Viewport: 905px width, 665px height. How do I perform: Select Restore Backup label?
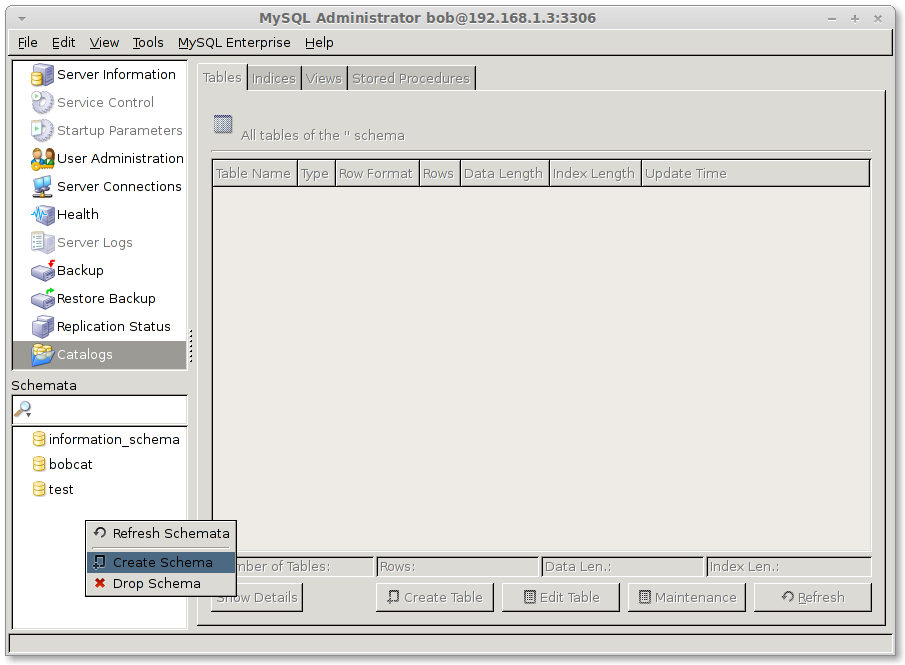click(106, 298)
